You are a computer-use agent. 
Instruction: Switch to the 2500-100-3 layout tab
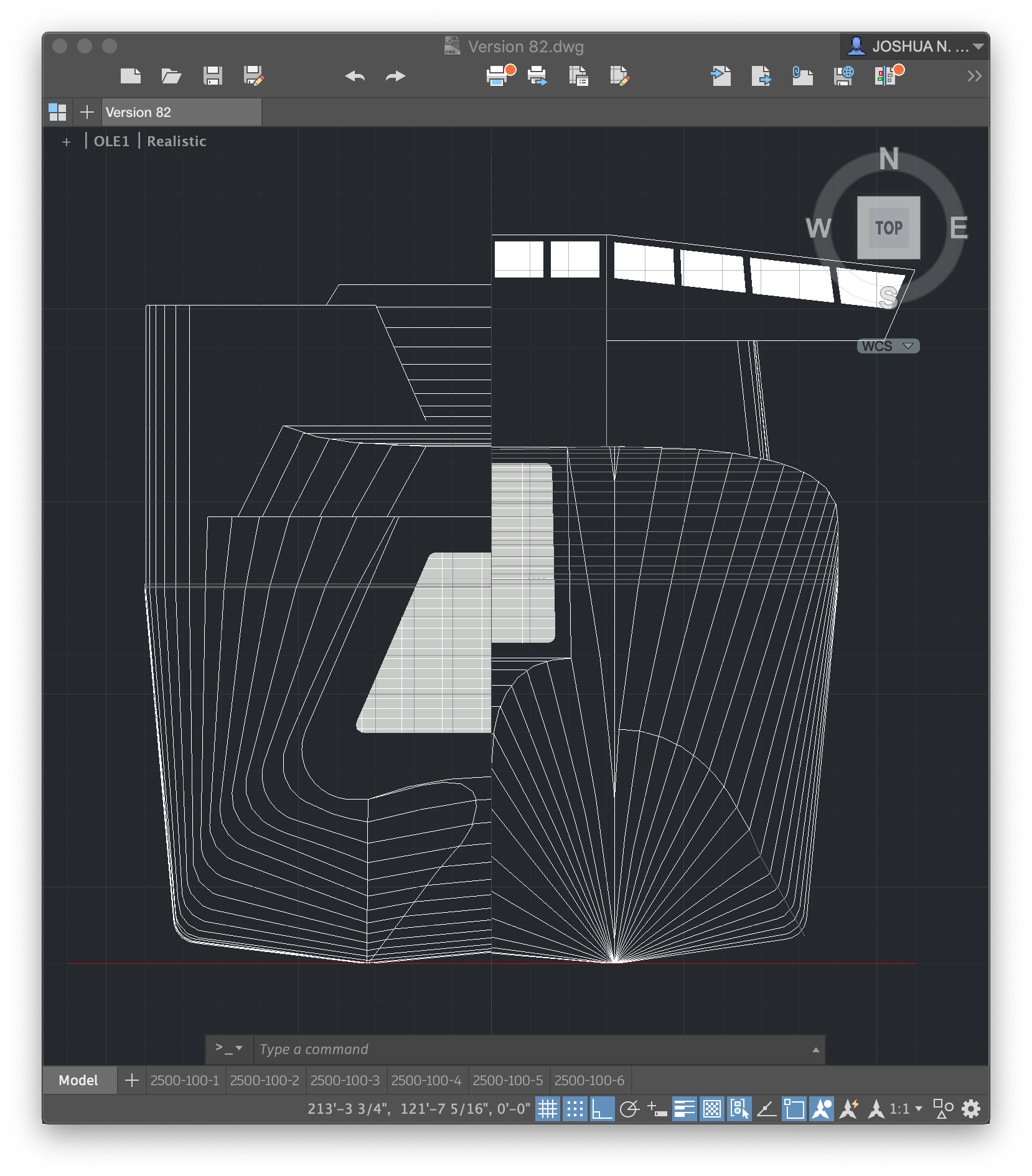coord(345,1080)
